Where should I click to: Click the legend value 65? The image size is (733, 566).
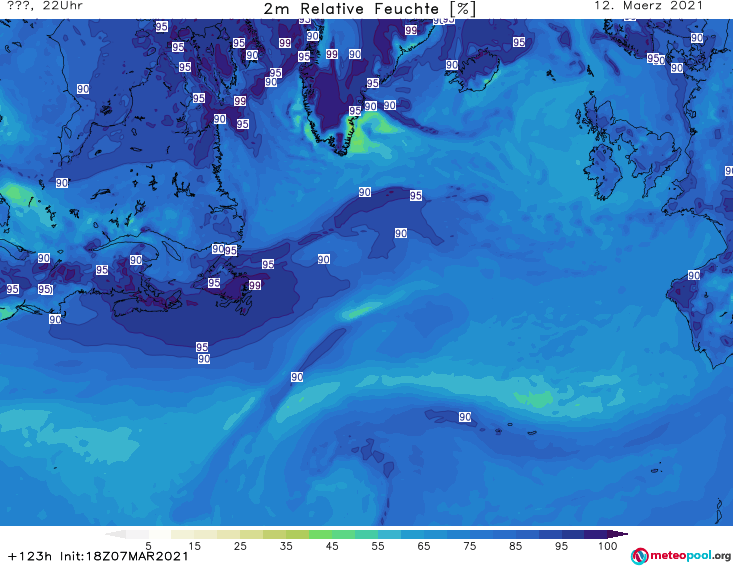point(424,545)
